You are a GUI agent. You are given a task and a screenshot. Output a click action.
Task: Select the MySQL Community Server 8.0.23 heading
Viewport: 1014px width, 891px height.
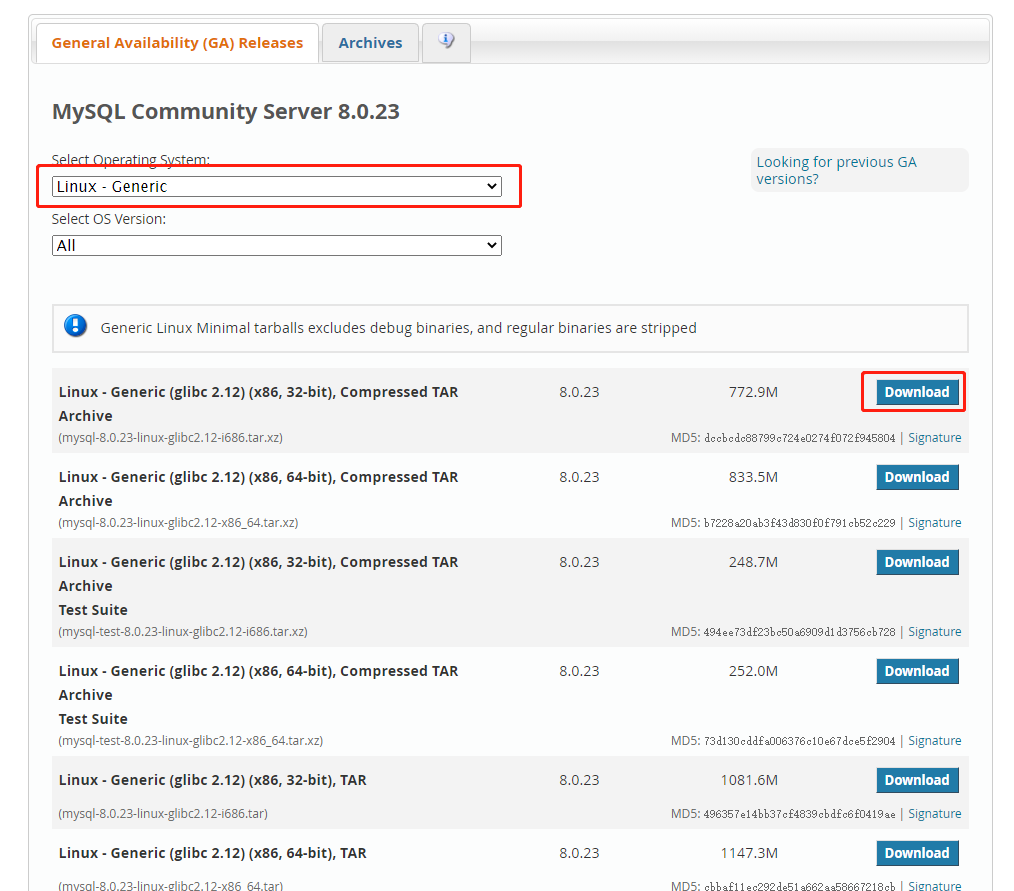pyautogui.click(x=226, y=112)
